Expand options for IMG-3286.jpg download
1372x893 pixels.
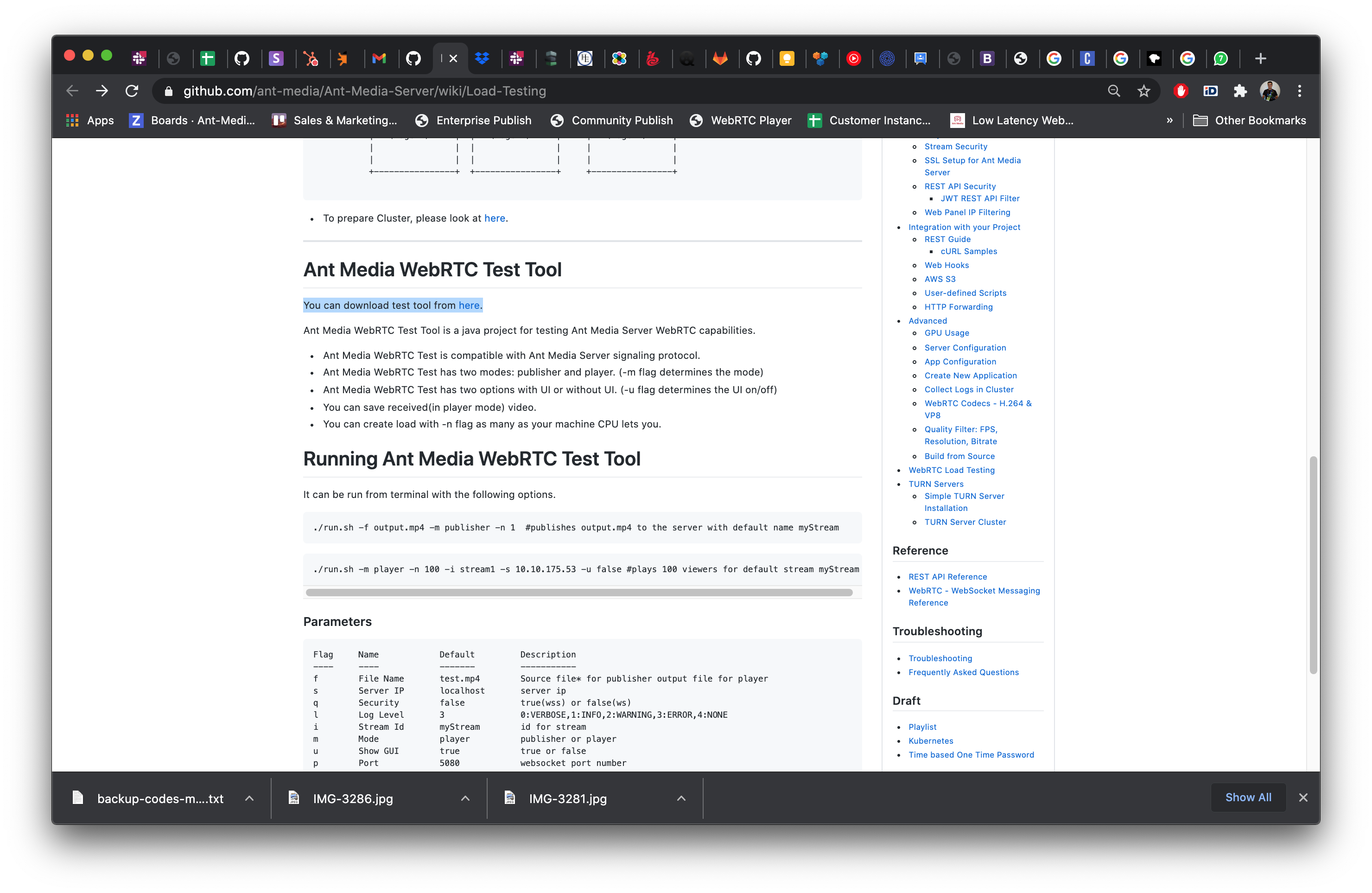tap(465, 798)
